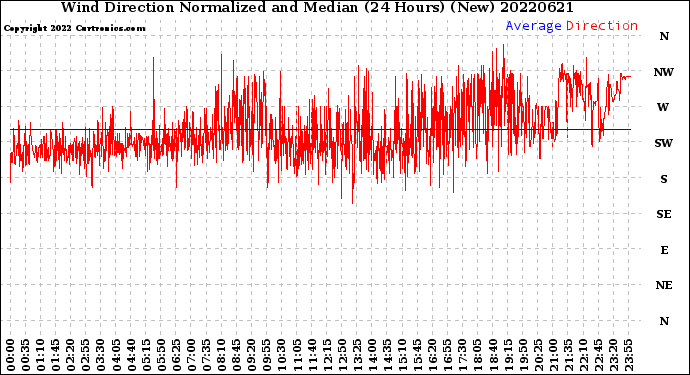Click the 06:25 time label
Screen dimensions: 690x375
tap(176, 356)
